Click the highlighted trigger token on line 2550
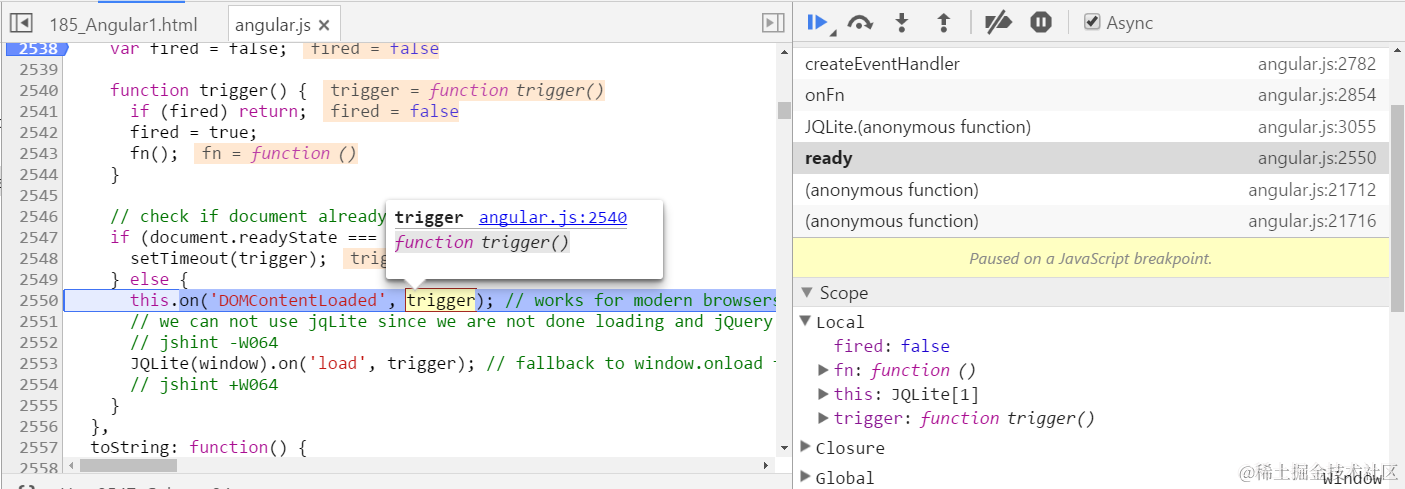Image resolution: width=1405 pixels, height=489 pixels. pyautogui.click(x=441, y=300)
